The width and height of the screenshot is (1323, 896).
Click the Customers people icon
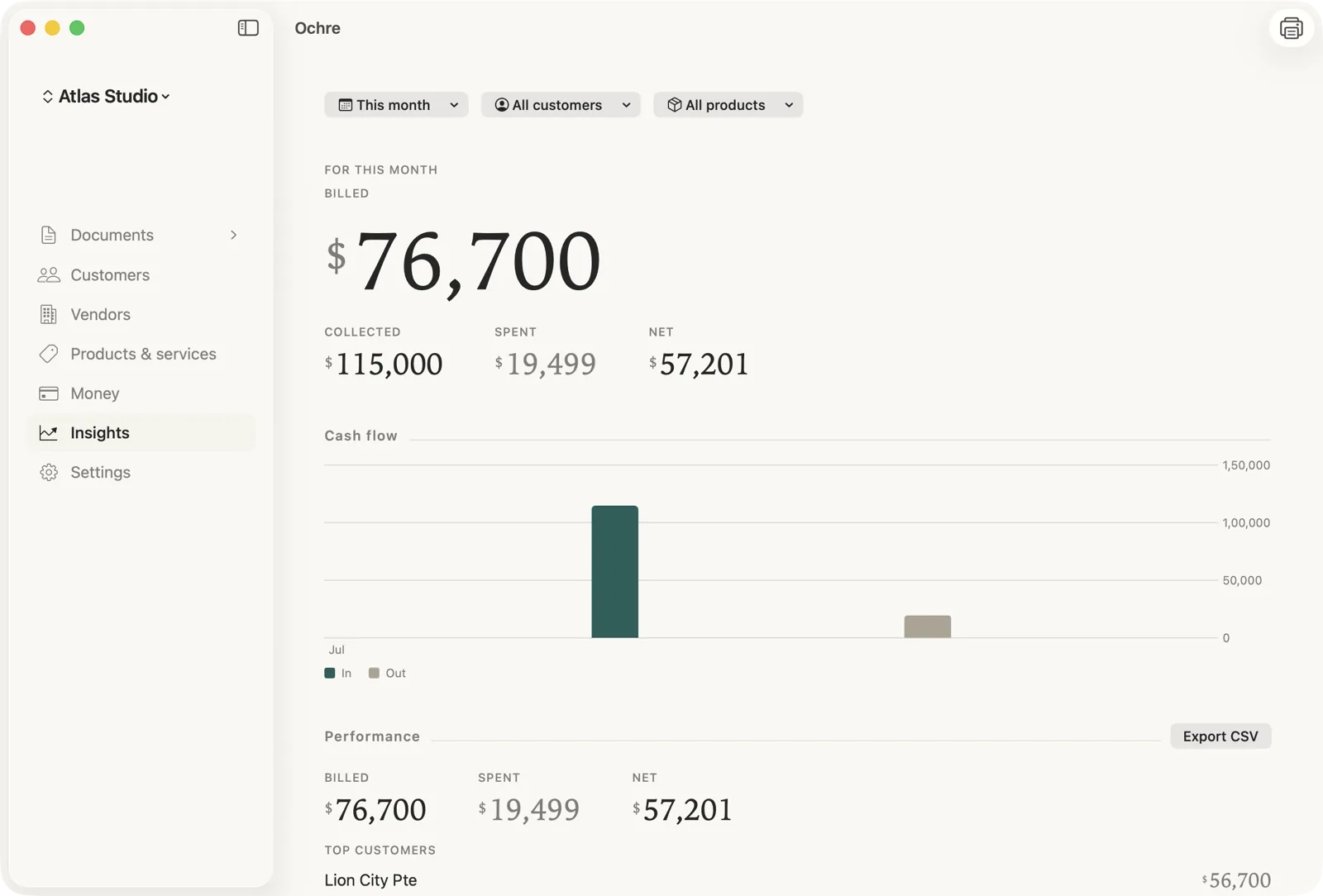pos(49,274)
